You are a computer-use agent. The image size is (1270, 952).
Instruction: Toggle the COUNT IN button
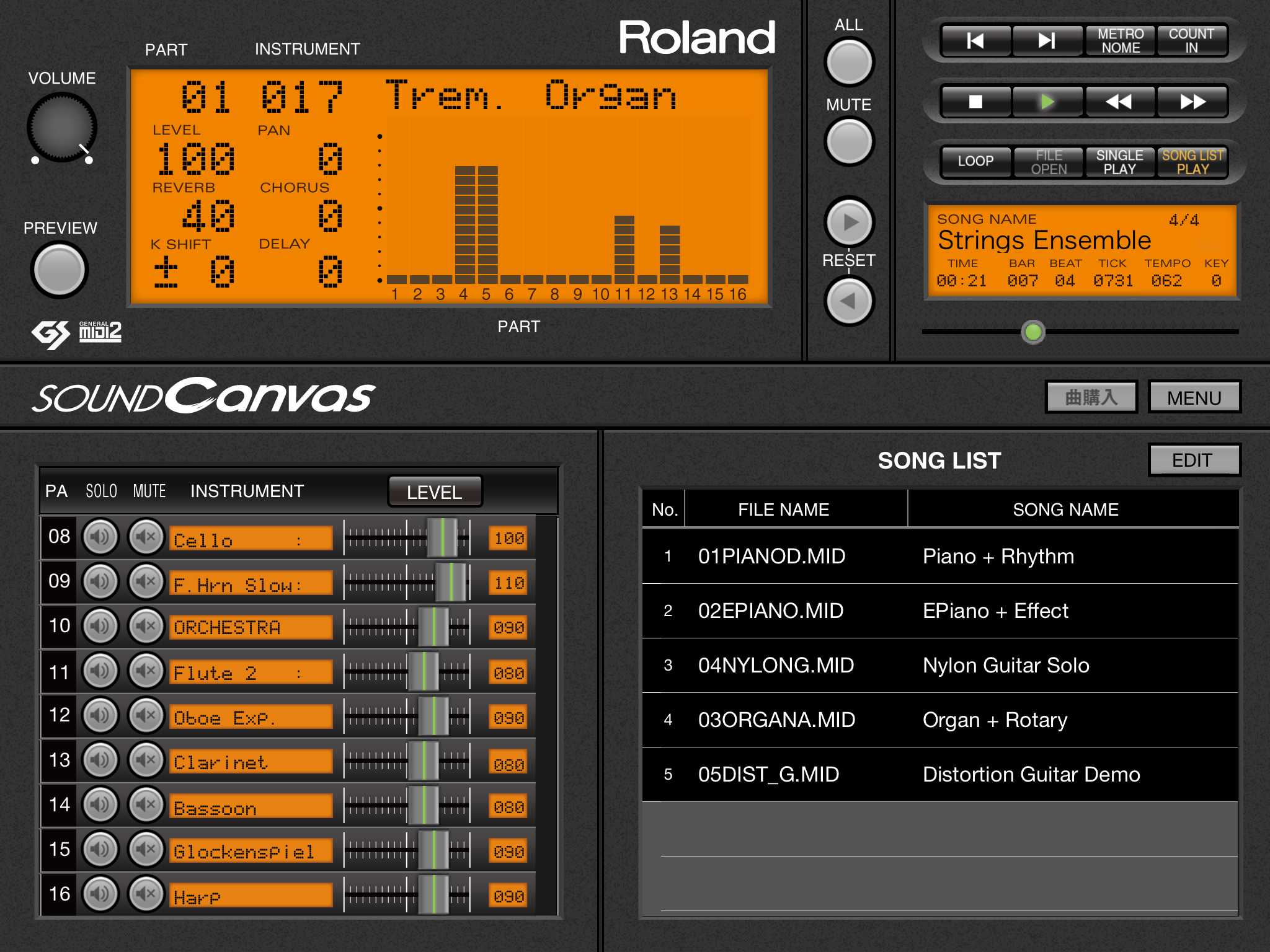point(1192,41)
